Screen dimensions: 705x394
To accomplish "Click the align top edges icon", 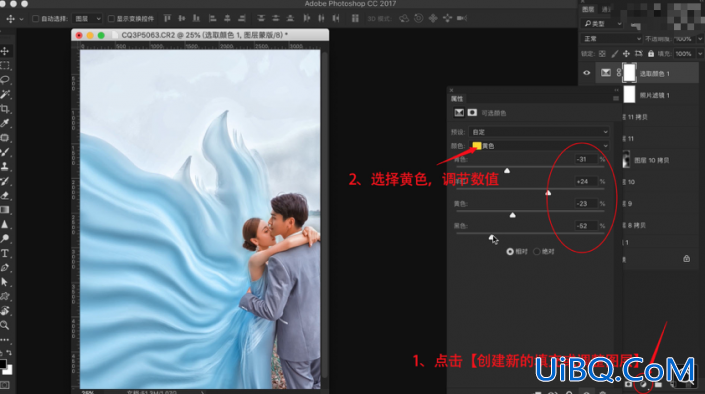I will 167,18.
